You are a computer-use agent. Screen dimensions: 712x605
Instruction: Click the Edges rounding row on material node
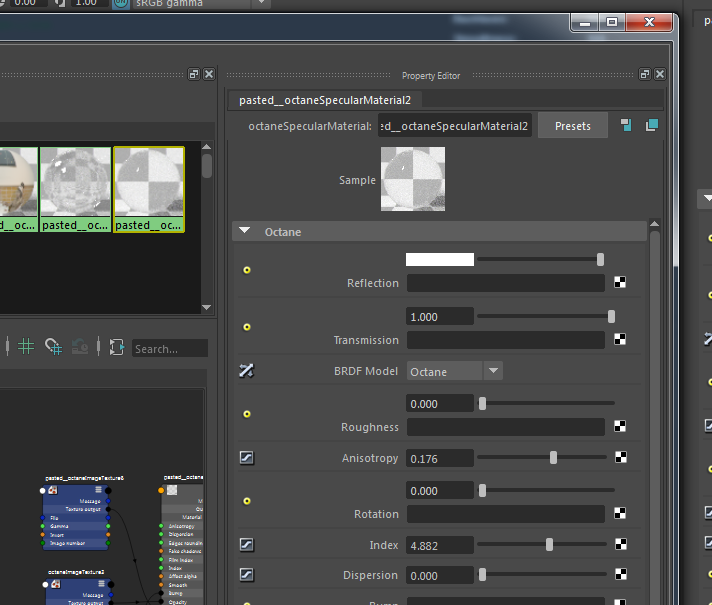[x=183, y=543]
